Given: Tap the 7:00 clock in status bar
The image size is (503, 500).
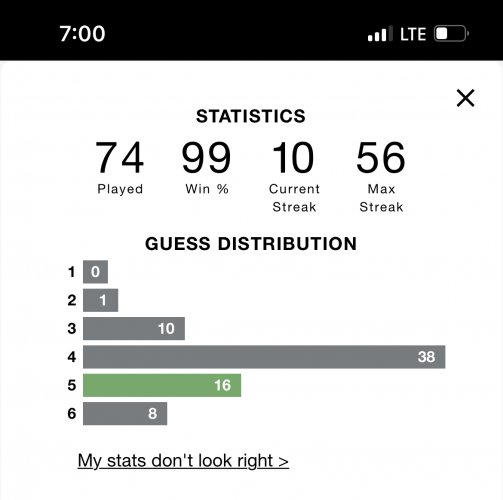Looking at the screenshot, I should point(82,34).
